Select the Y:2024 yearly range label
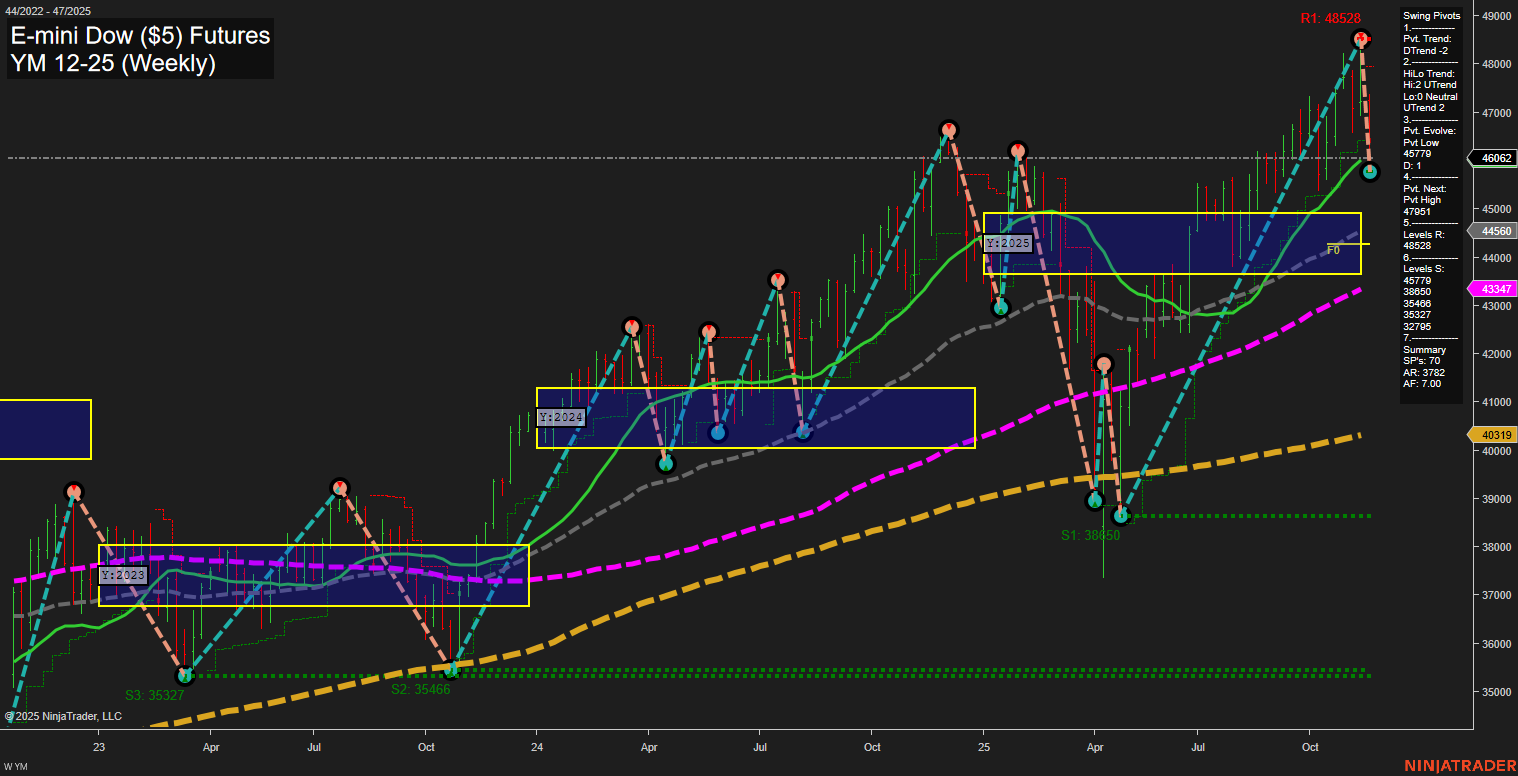 coord(560,417)
